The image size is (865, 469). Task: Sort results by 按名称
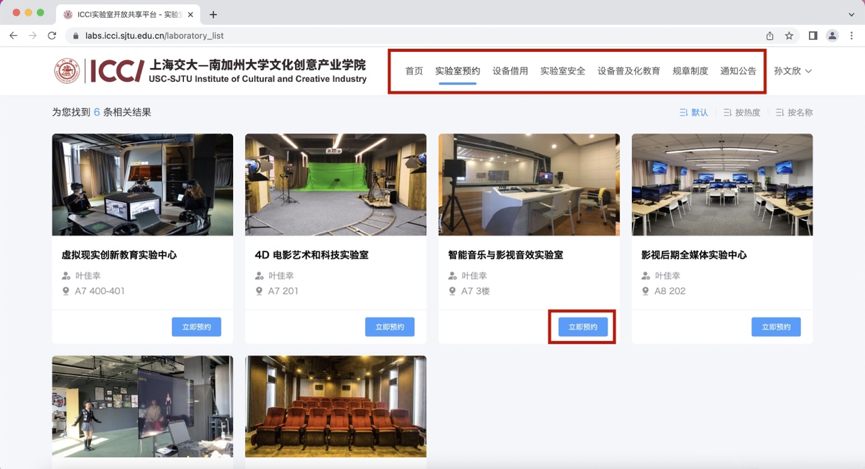[x=794, y=113]
